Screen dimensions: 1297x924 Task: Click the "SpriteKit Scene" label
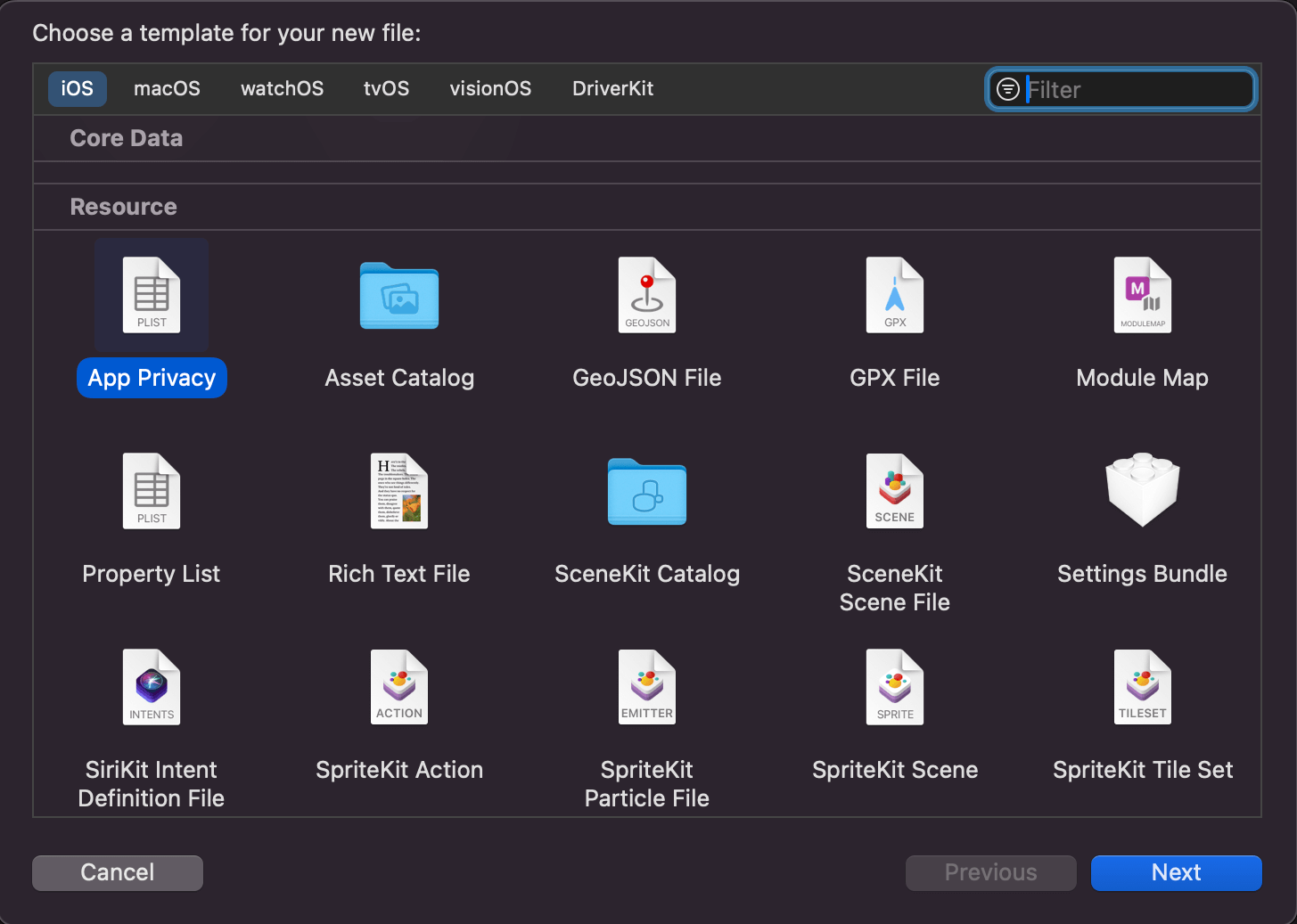(x=895, y=770)
